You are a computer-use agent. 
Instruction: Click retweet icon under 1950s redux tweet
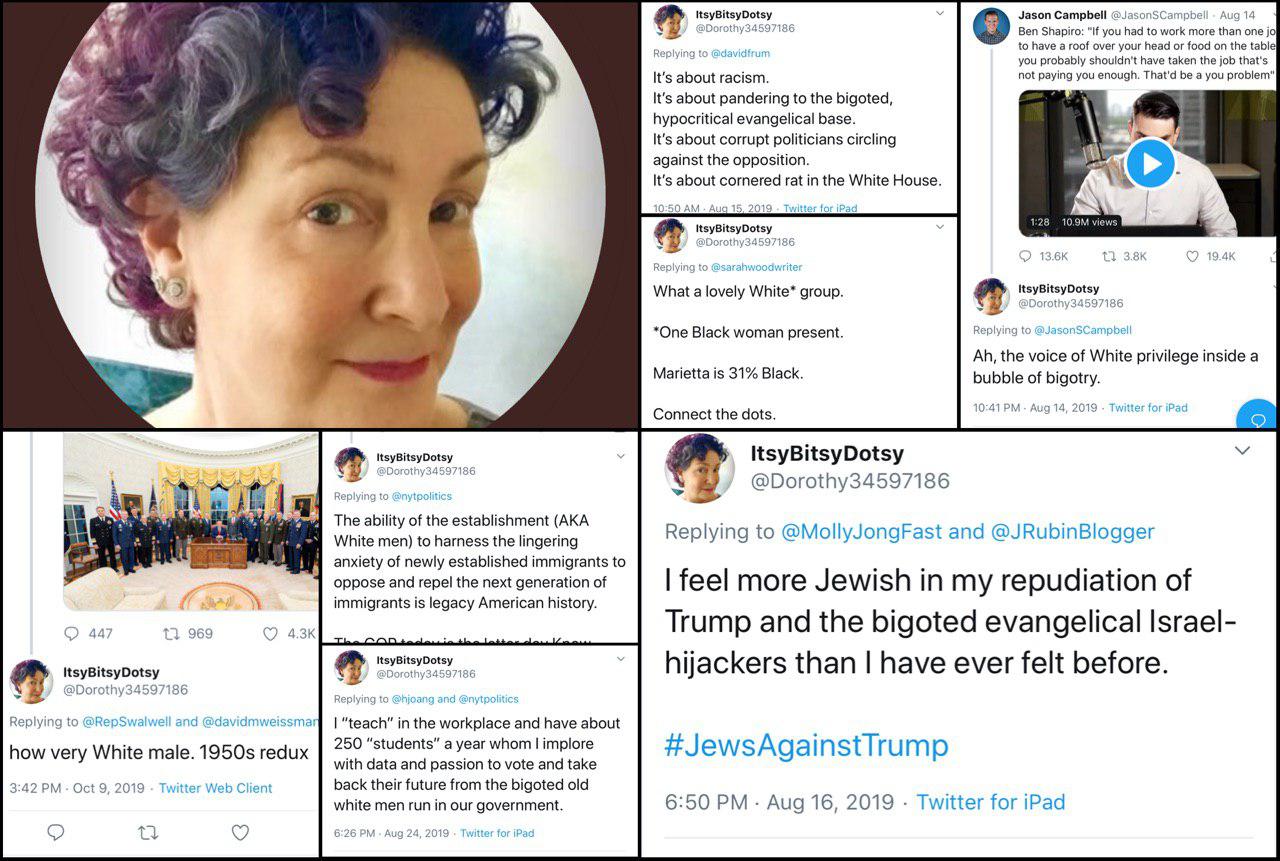(148, 832)
